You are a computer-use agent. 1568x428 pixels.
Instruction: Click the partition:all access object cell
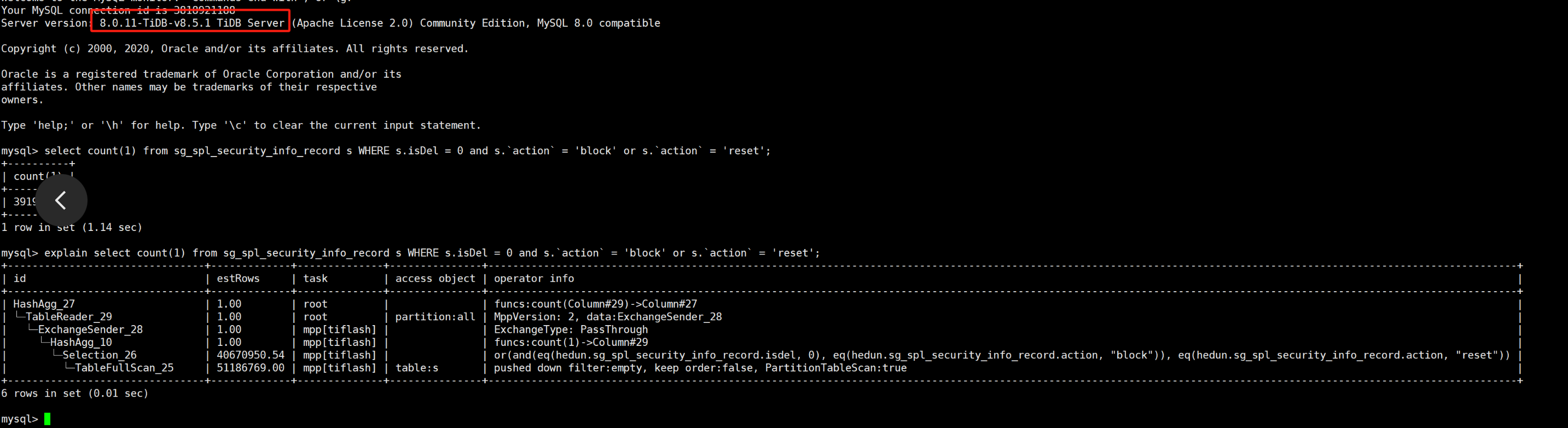tap(435, 316)
